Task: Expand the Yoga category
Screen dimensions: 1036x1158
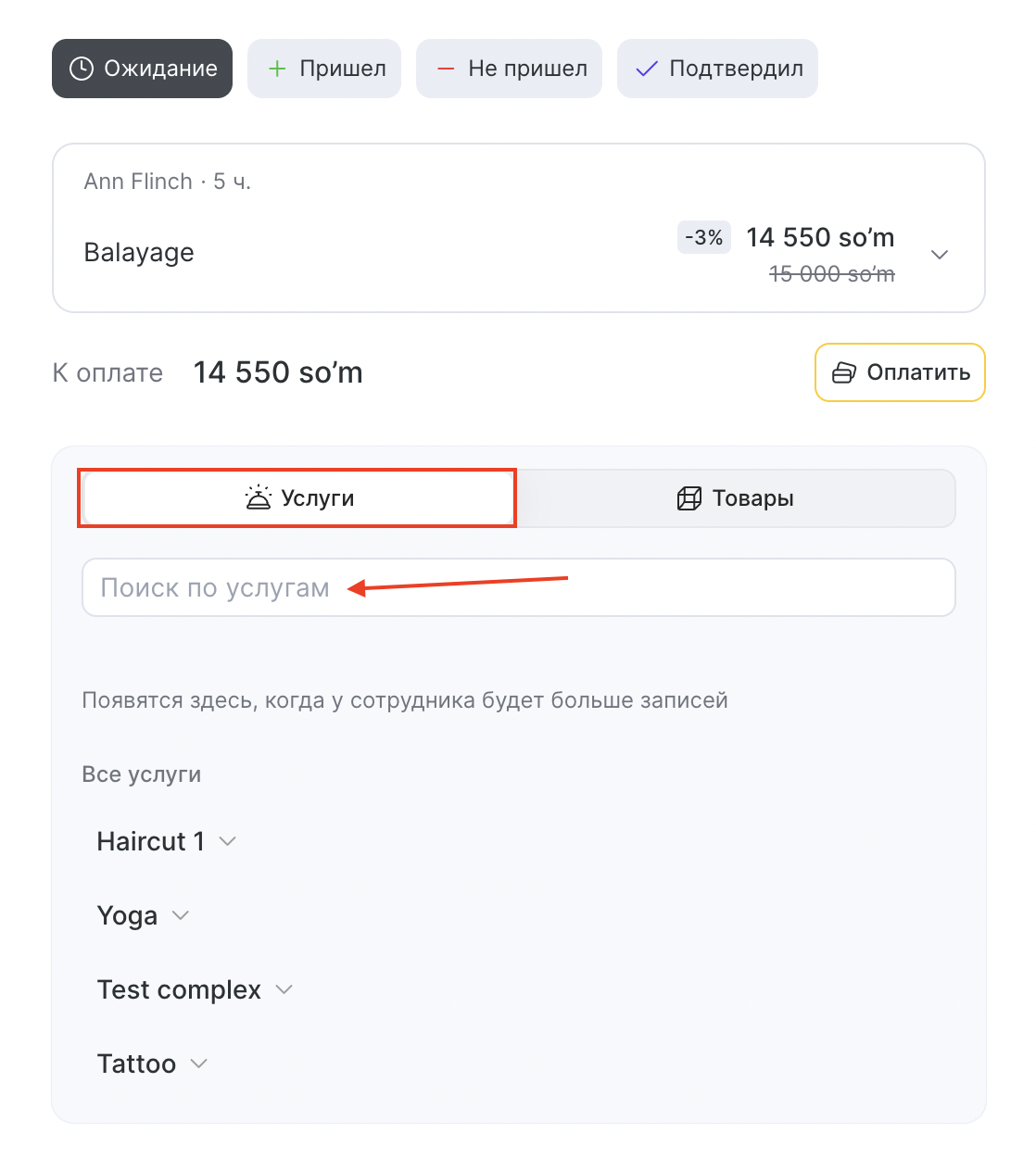Action: pos(181,915)
